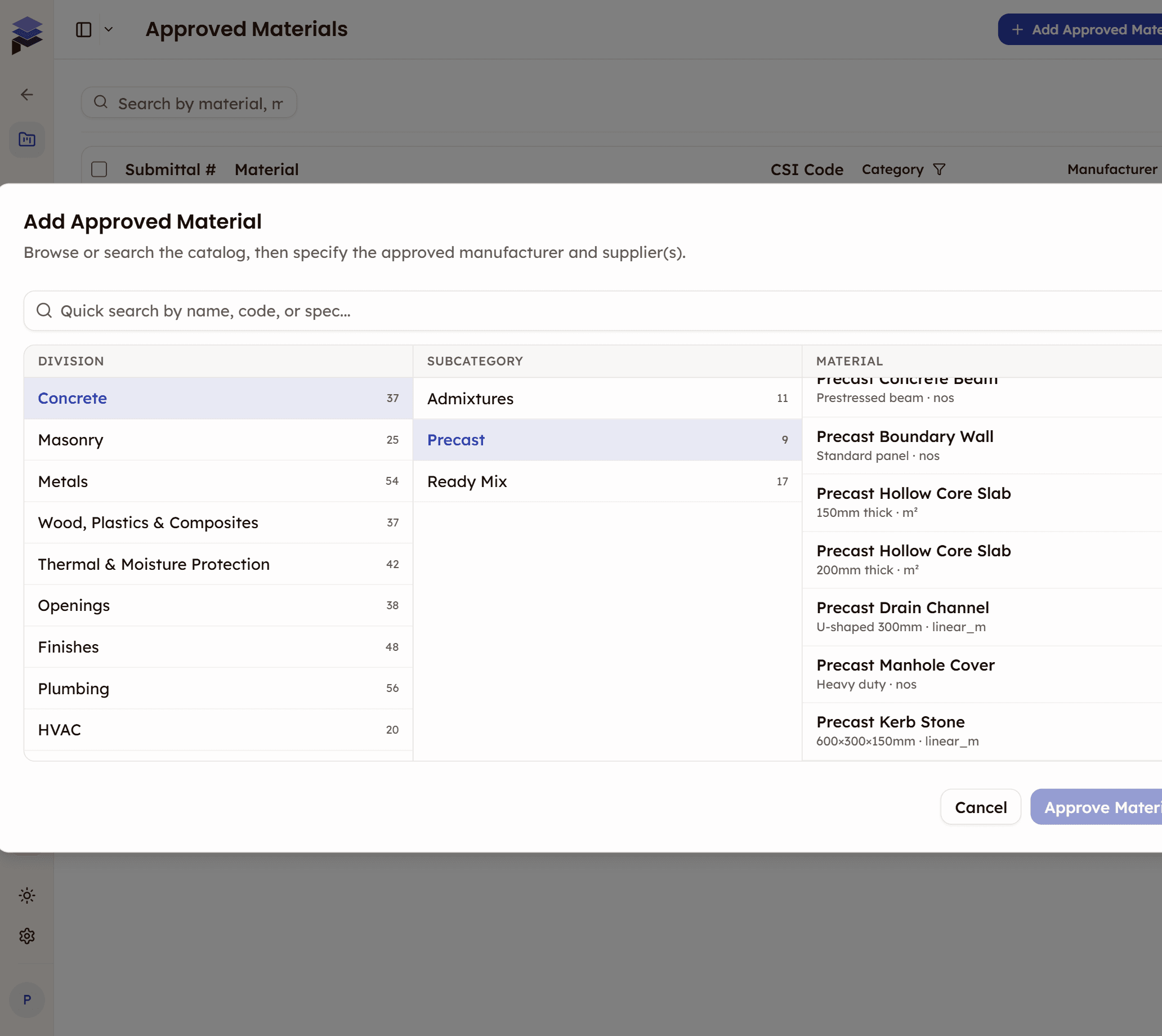Image resolution: width=1162 pixels, height=1036 pixels.
Task: Tick the select-all checkbox in table header
Action: [x=99, y=169]
